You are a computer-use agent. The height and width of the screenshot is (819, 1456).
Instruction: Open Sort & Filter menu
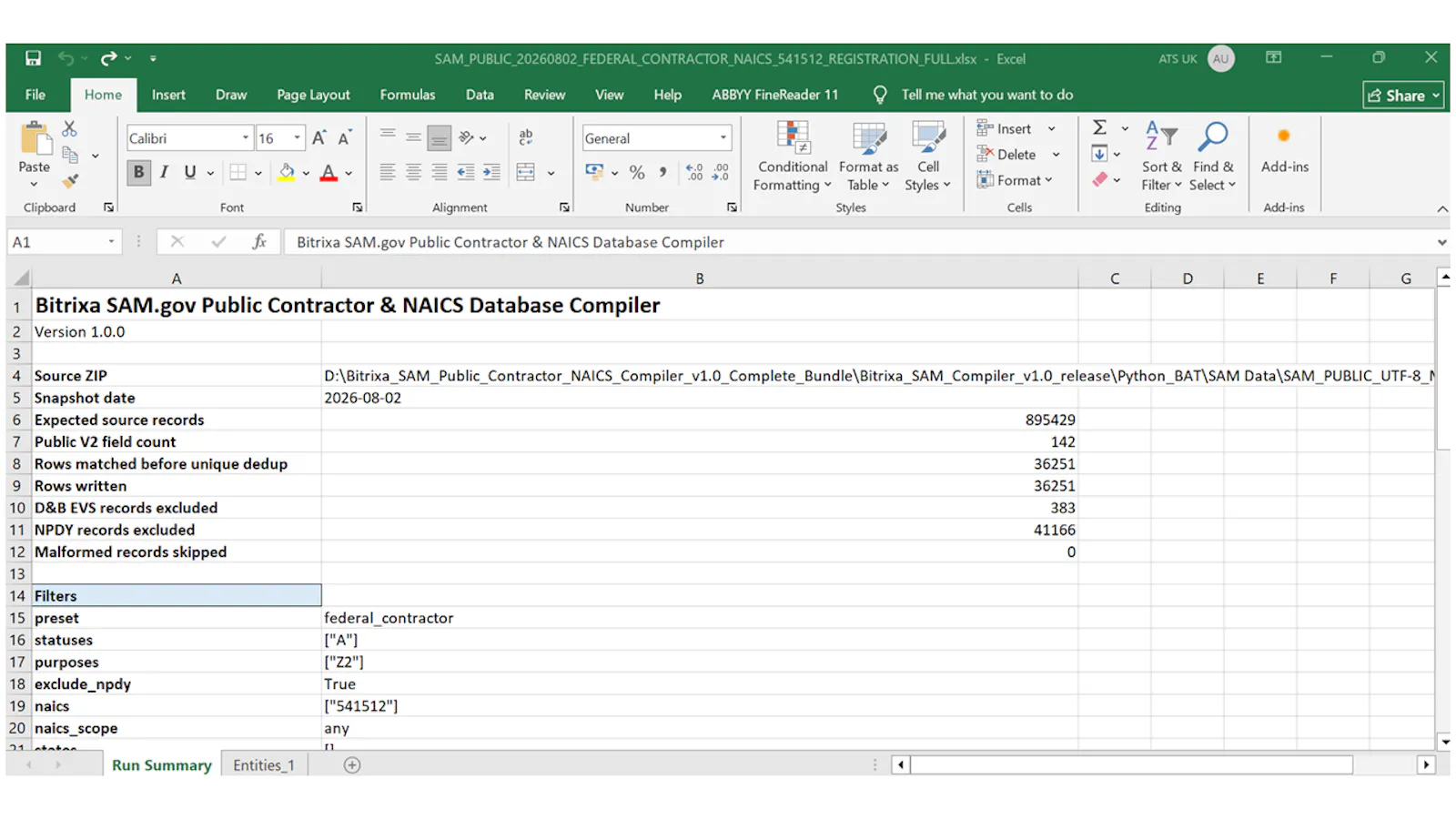click(x=1162, y=157)
